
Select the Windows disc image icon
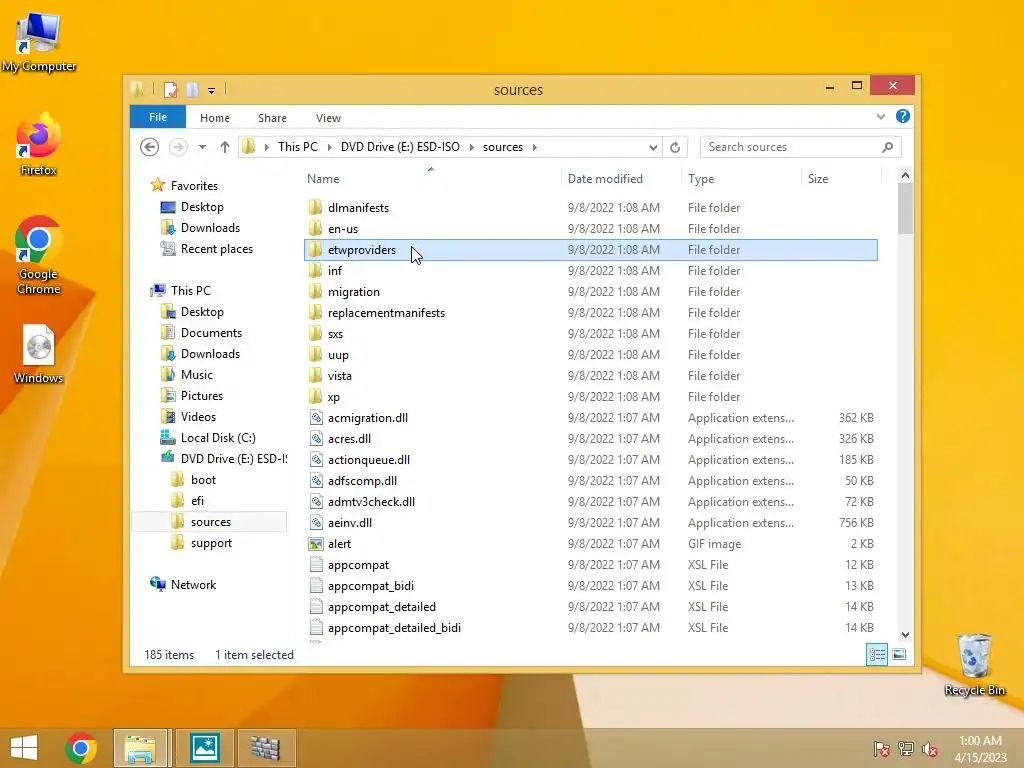click(x=39, y=355)
